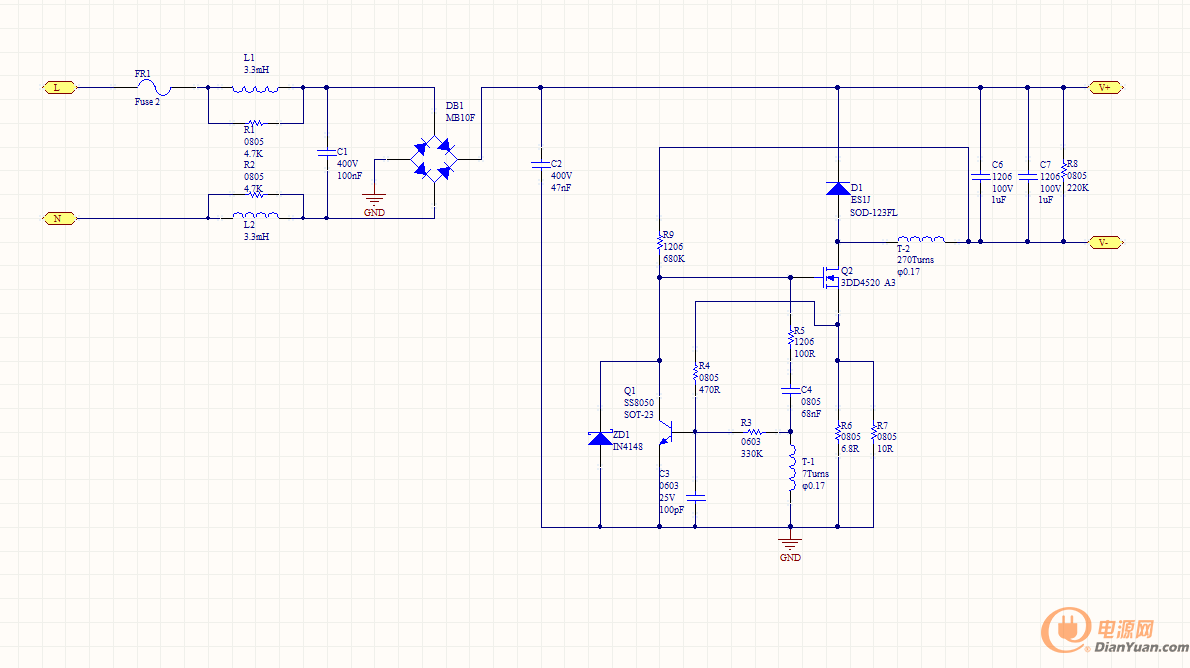Pick the R4 resistor symbol
1190x668 pixels.
click(x=695, y=373)
